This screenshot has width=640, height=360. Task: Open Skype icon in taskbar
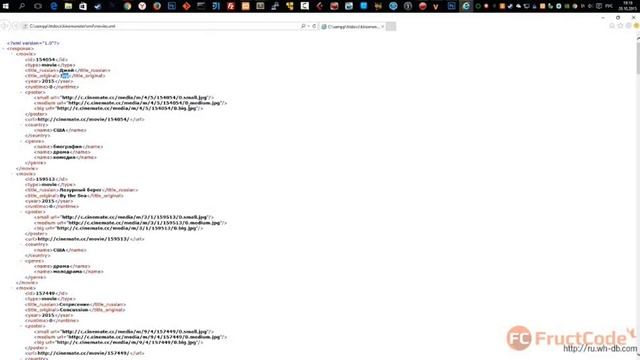(393, 6)
